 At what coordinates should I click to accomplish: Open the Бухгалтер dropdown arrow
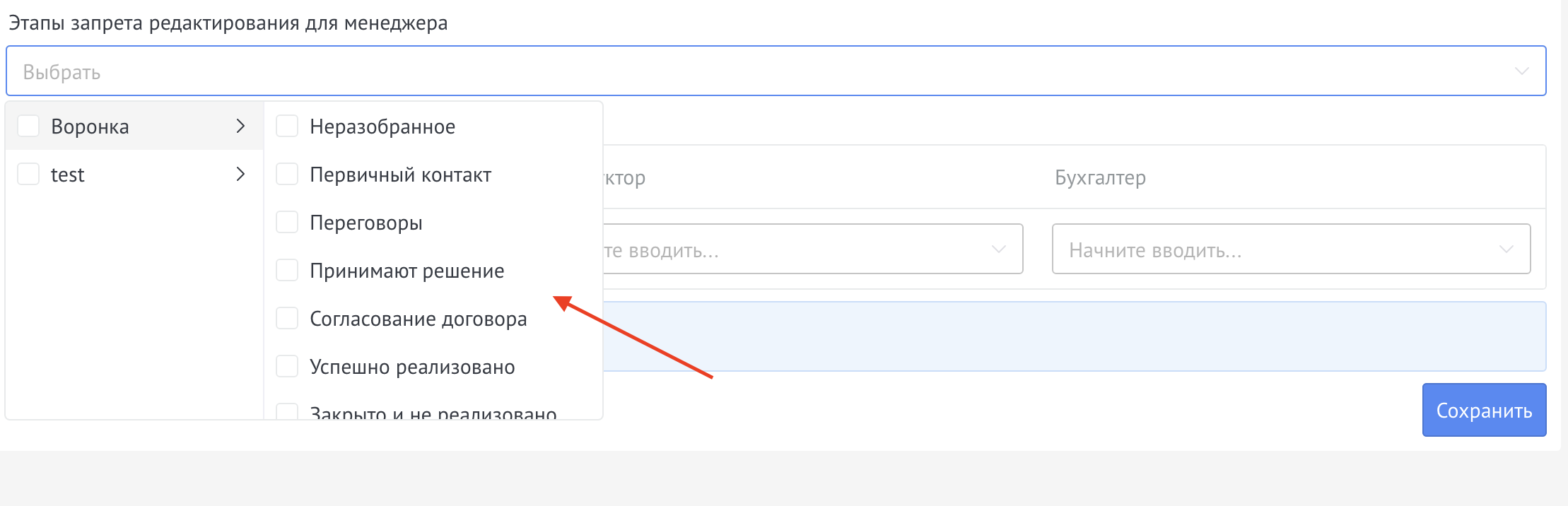tap(1506, 249)
